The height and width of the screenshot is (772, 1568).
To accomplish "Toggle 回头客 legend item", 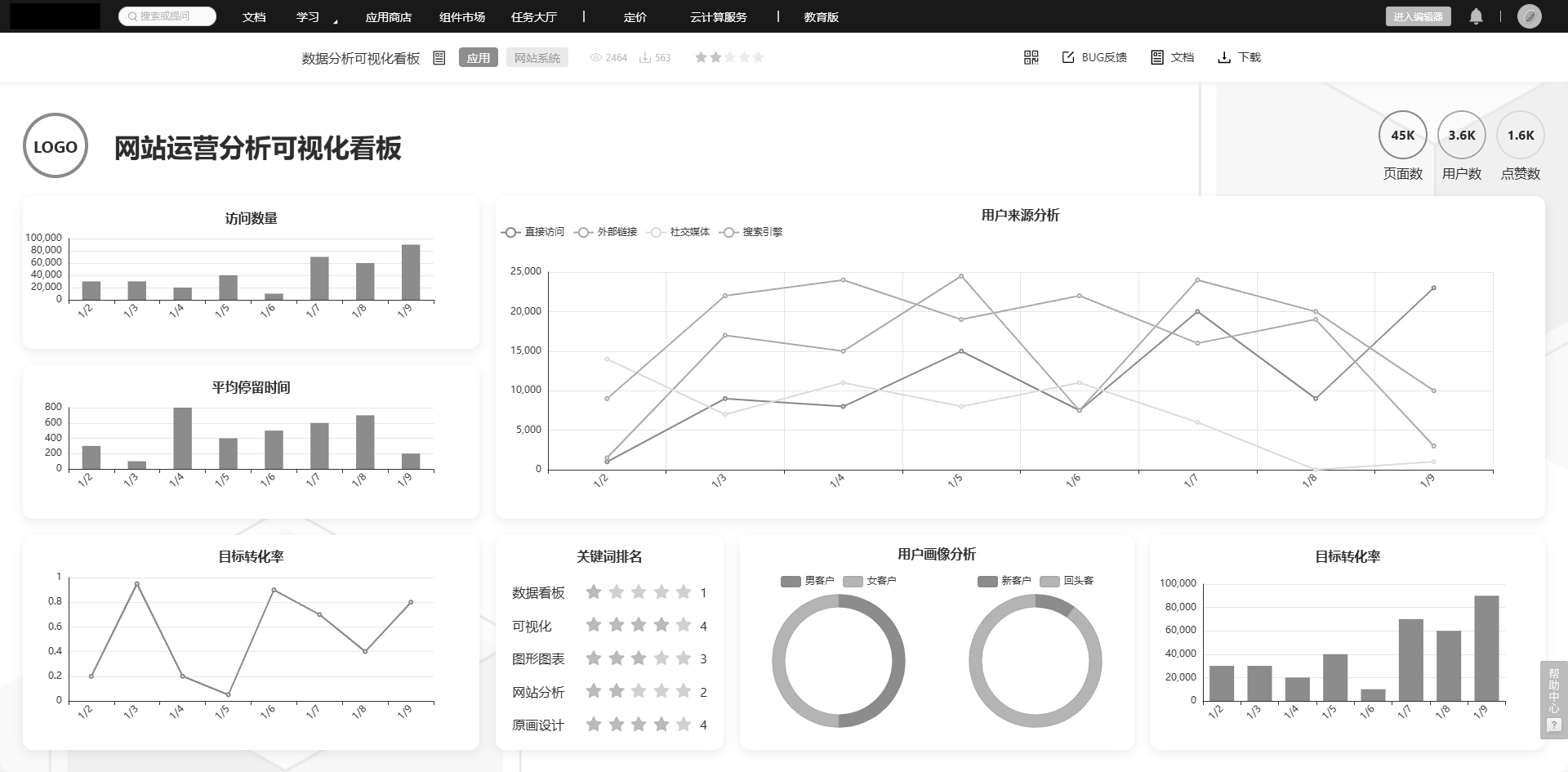I will point(1067,581).
